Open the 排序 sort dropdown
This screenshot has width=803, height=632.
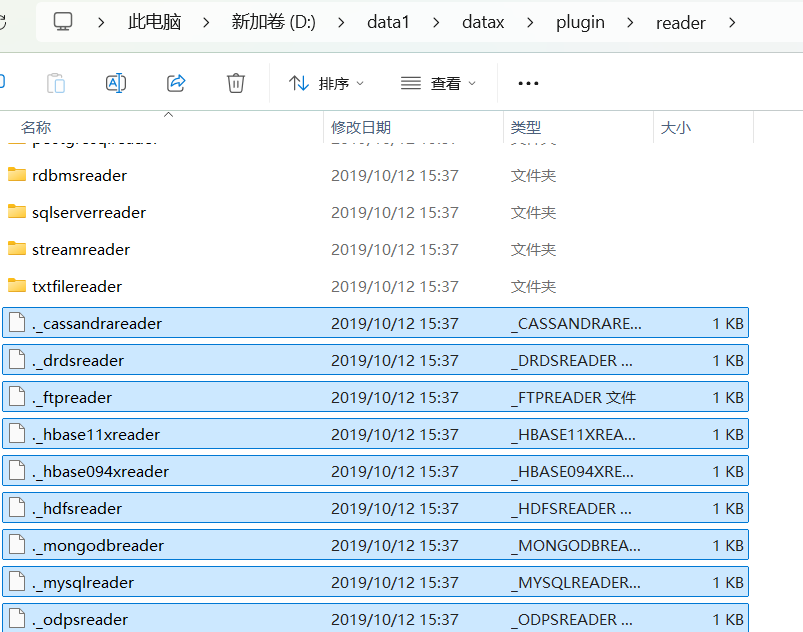coord(326,83)
